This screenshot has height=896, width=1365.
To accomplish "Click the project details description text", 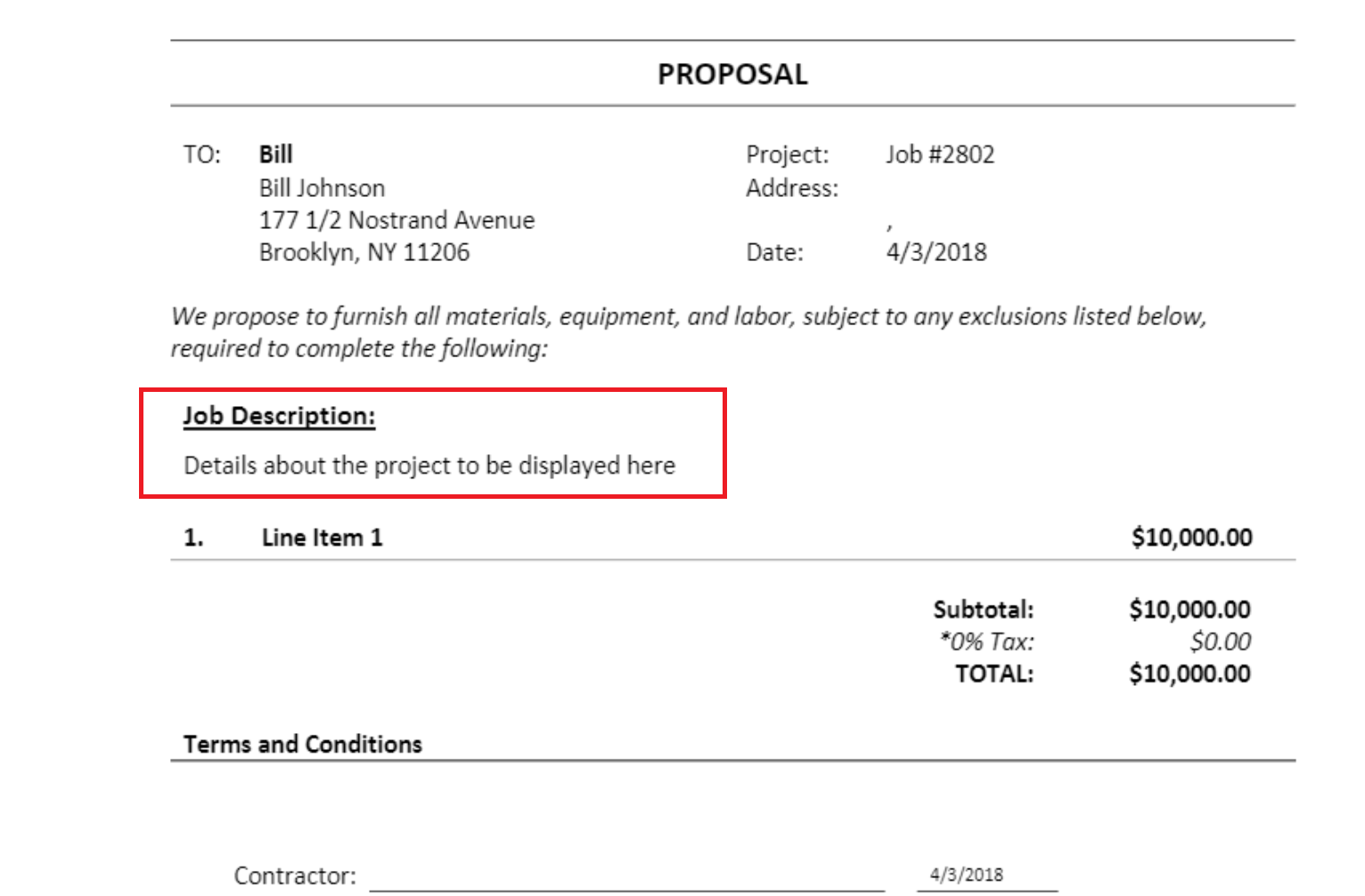I will pos(429,466).
